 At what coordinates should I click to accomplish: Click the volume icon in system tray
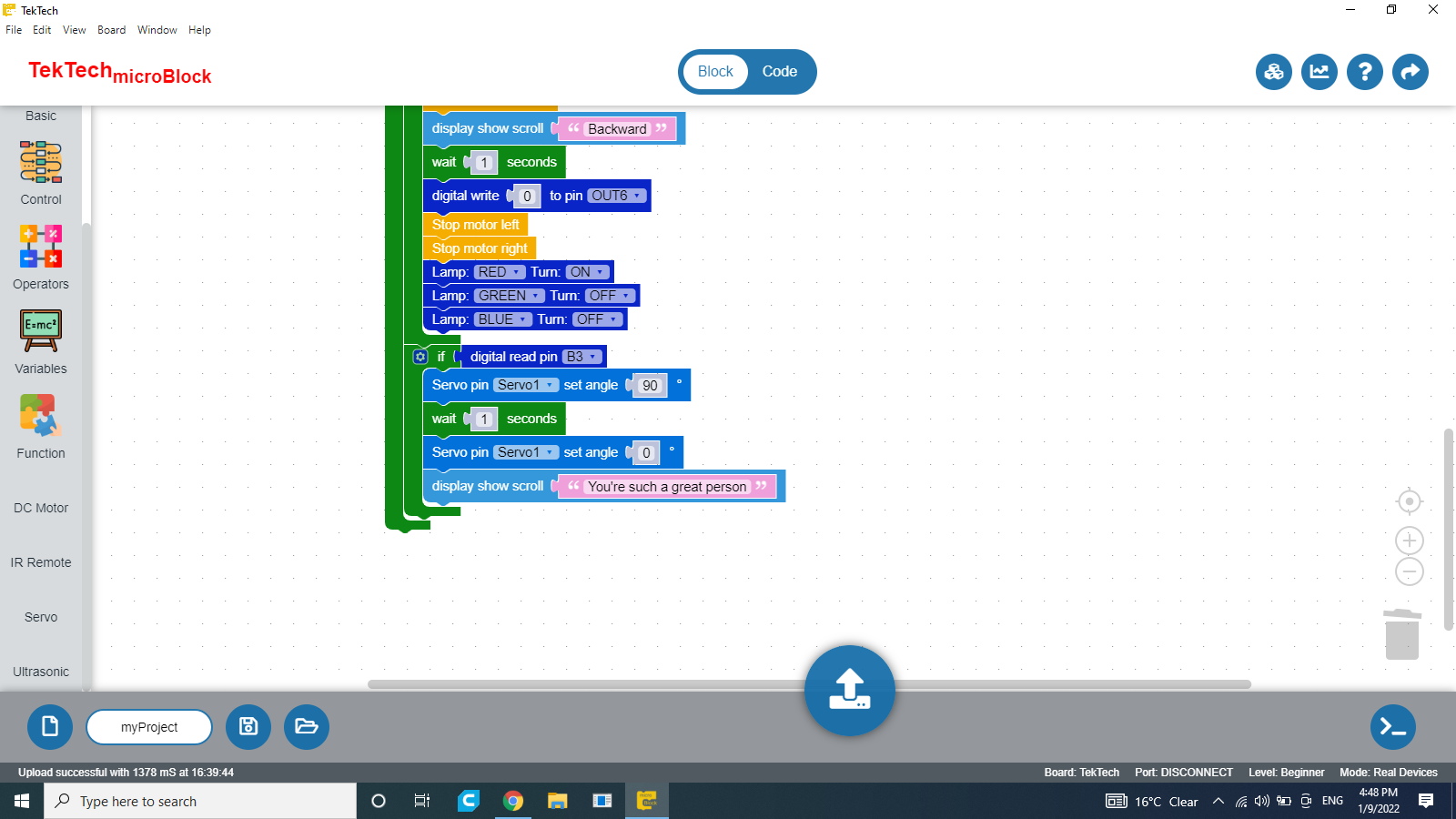pyautogui.click(x=1262, y=802)
